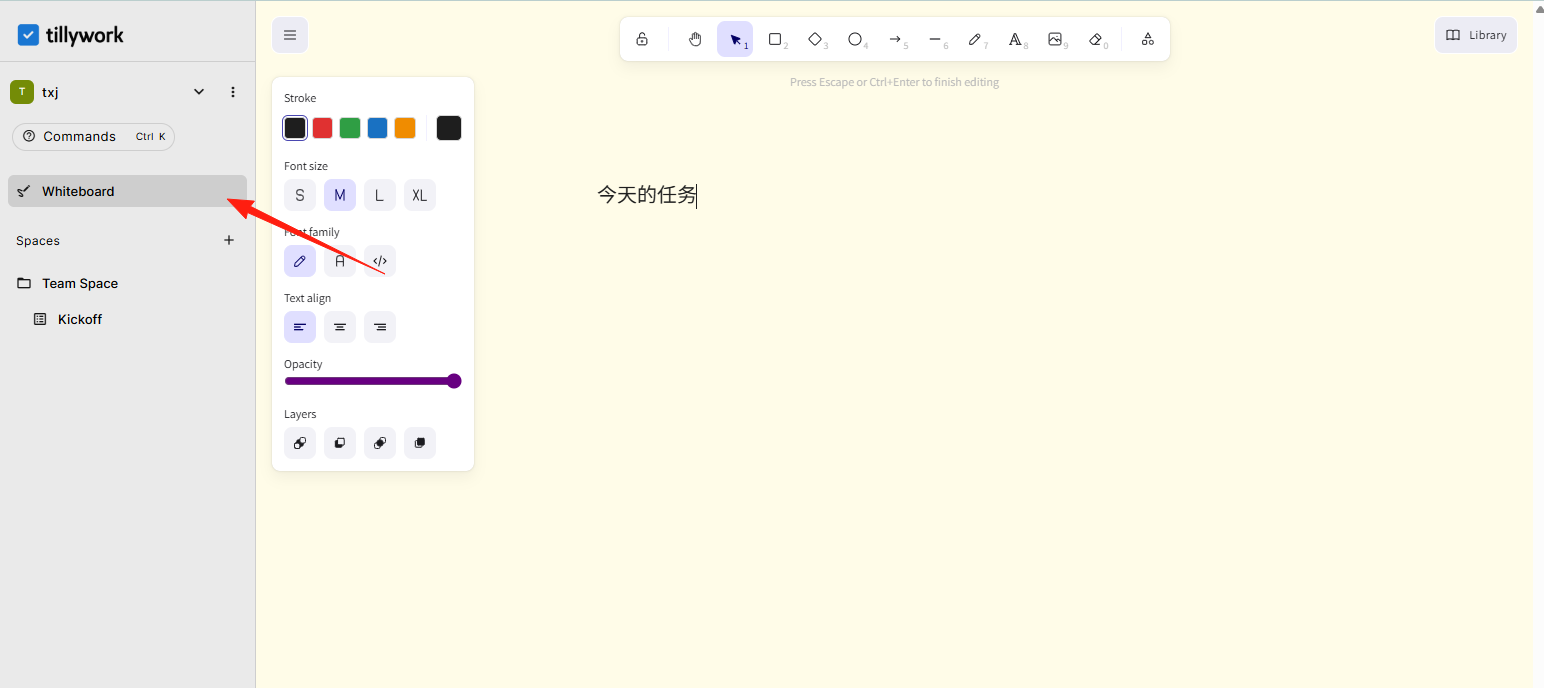This screenshot has width=1544, height=688.
Task: Open the workspace three-dot options menu
Action: pyautogui.click(x=233, y=92)
